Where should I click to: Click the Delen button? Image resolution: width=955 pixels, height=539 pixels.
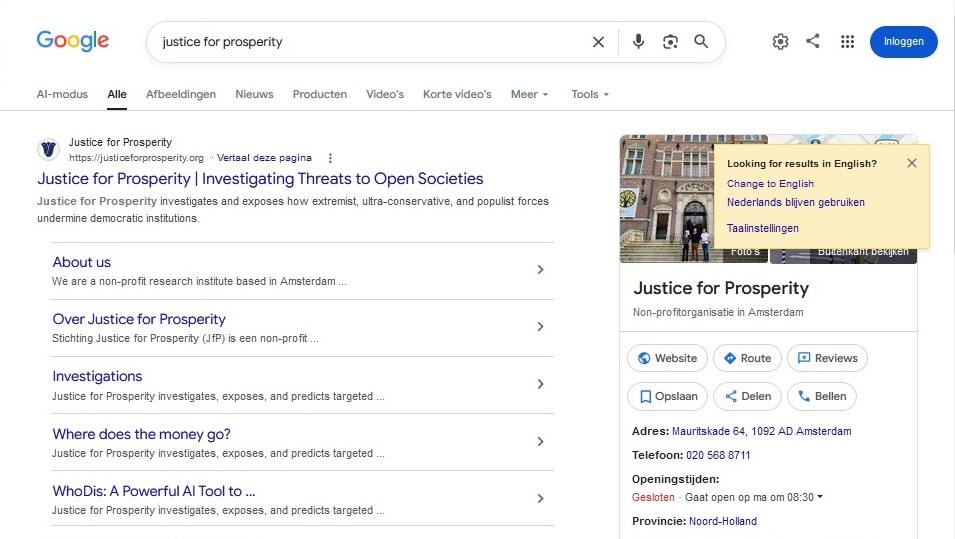(747, 396)
